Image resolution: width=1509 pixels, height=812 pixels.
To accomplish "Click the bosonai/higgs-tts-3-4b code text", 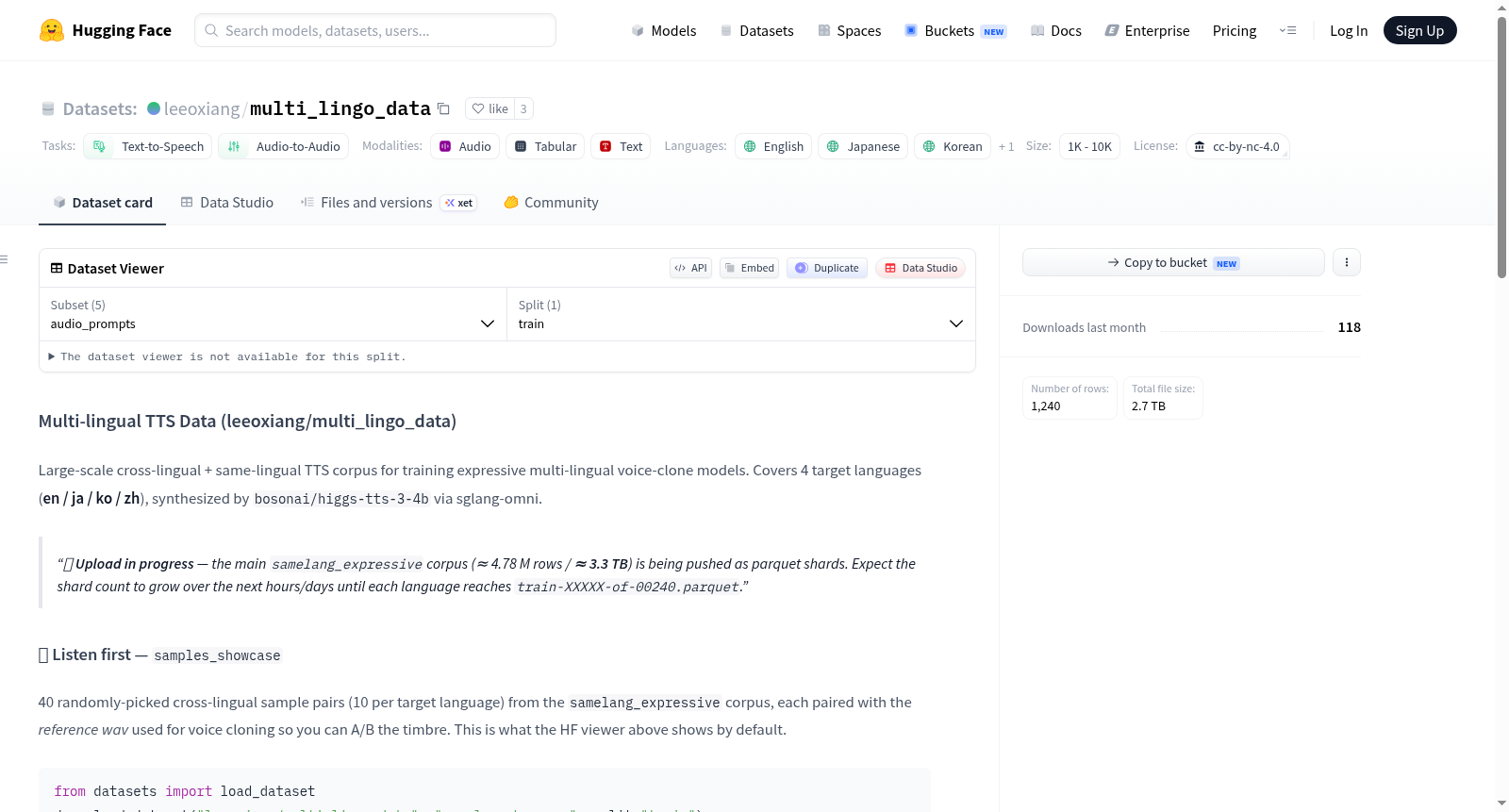I will pyautogui.click(x=341, y=499).
